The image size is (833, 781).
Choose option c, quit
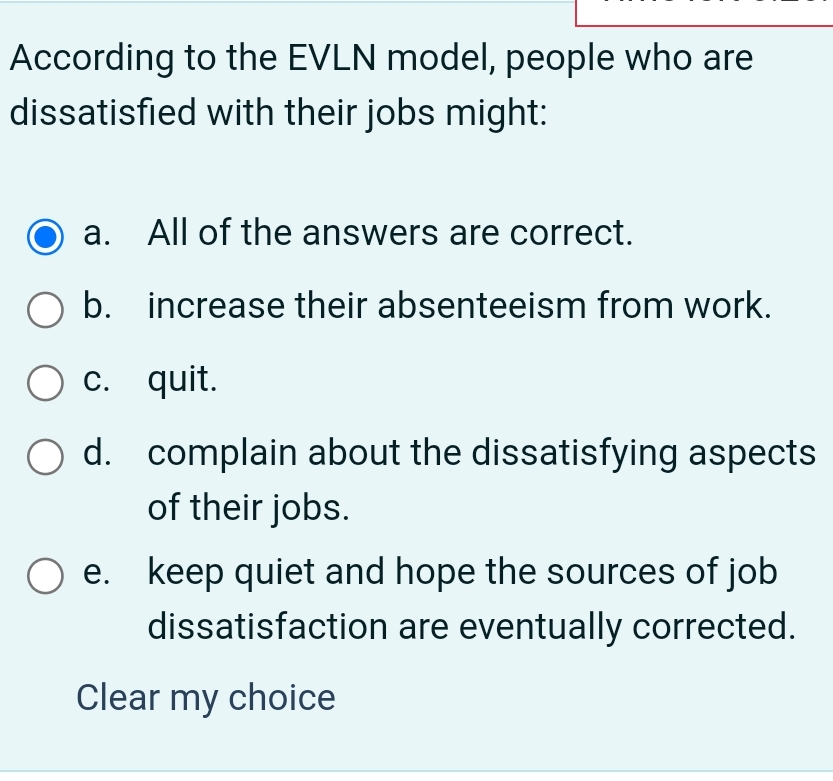pos(44,383)
